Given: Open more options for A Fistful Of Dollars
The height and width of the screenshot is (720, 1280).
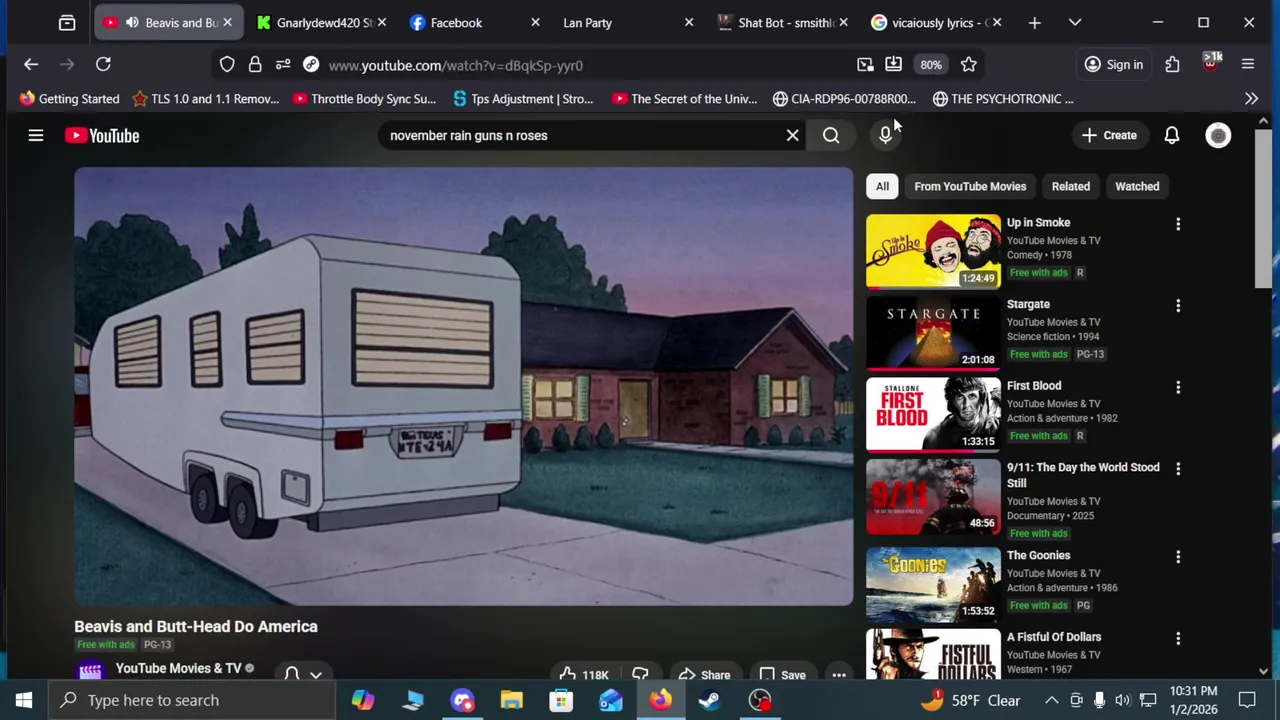Looking at the screenshot, I should click(1178, 638).
